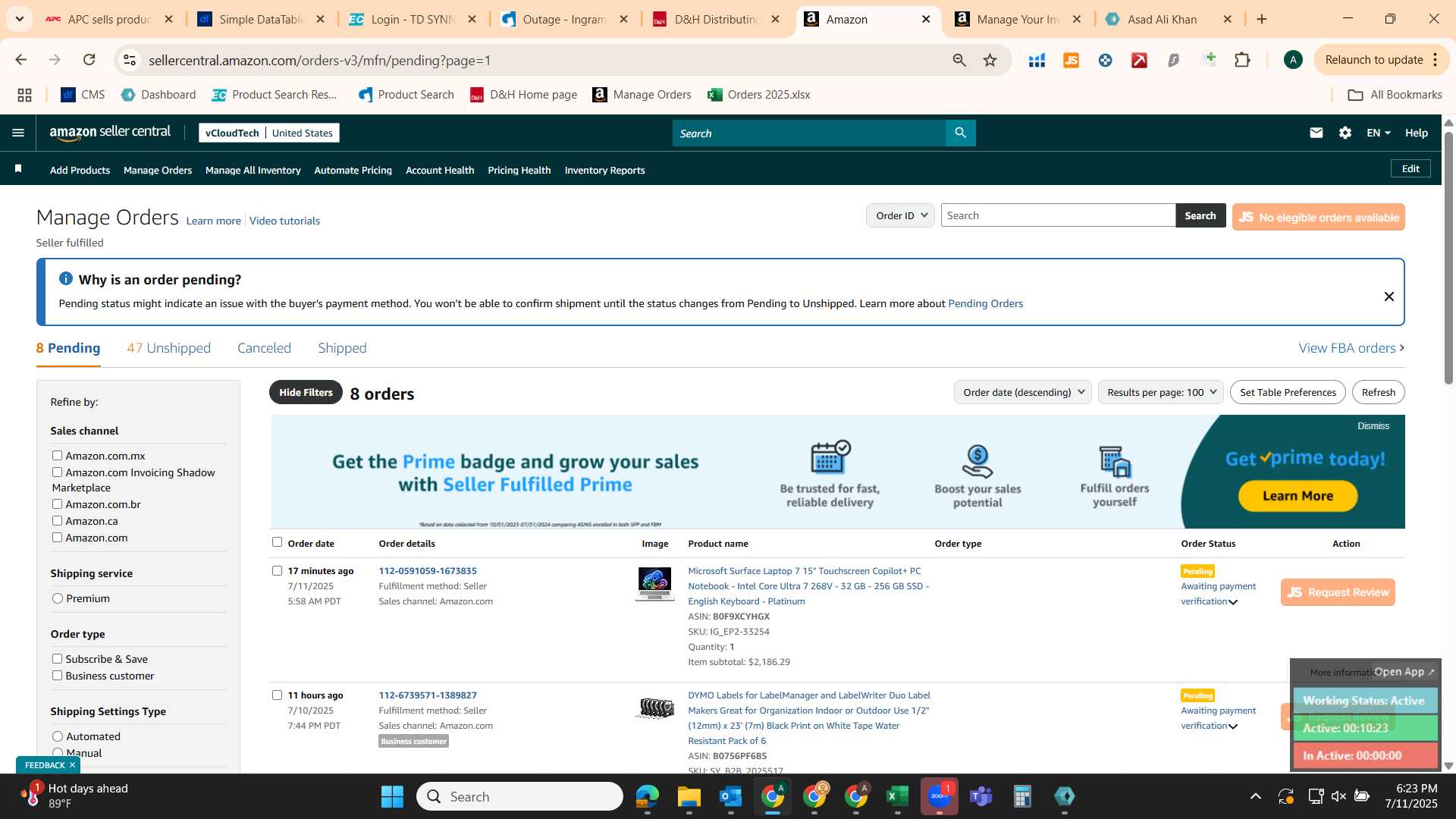The width and height of the screenshot is (1456, 819).
Task: Click Set Table Preferences button
Action: pos(1288,392)
